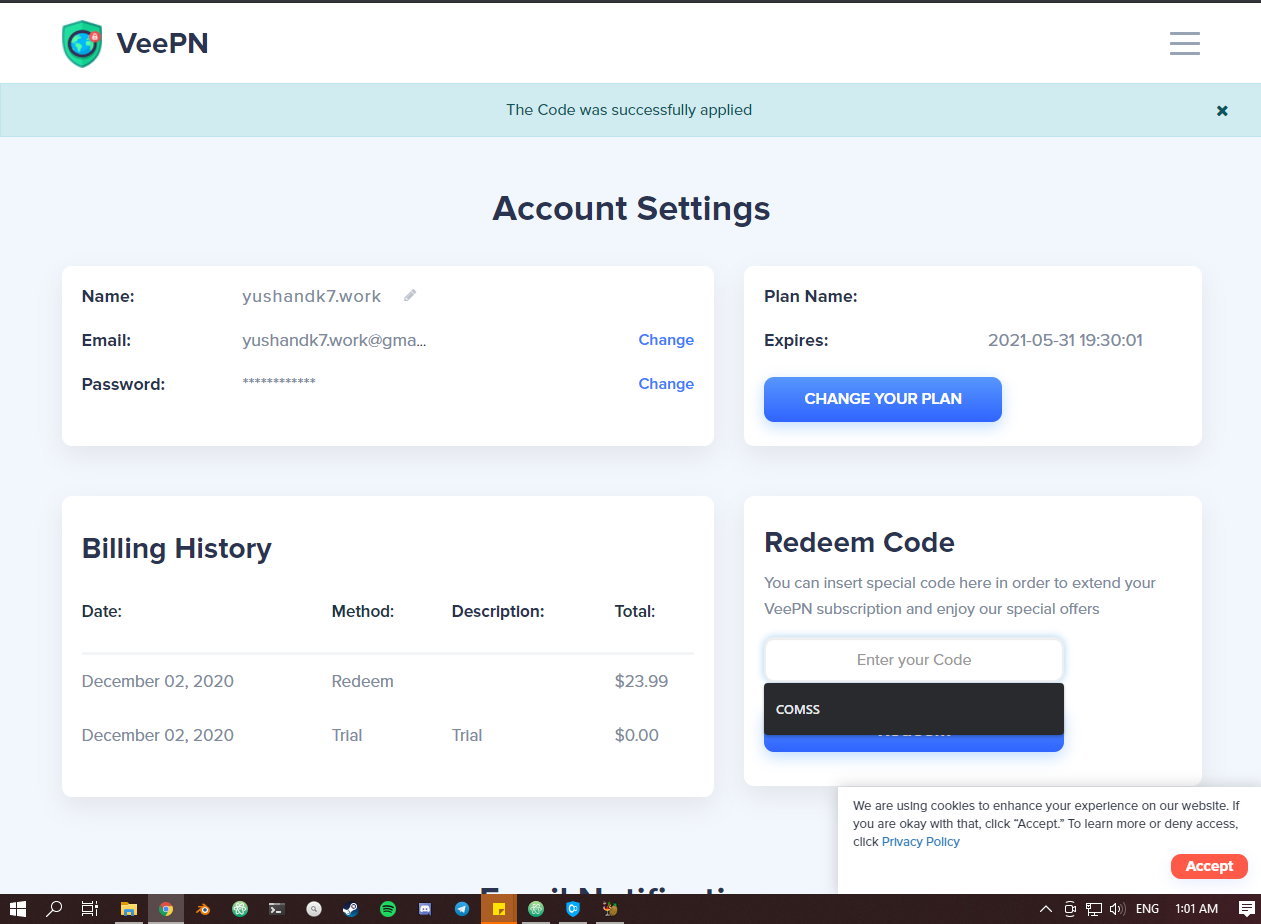Open Telegram from the taskbar
The image size is (1261, 924).
pyautogui.click(x=462, y=909)
